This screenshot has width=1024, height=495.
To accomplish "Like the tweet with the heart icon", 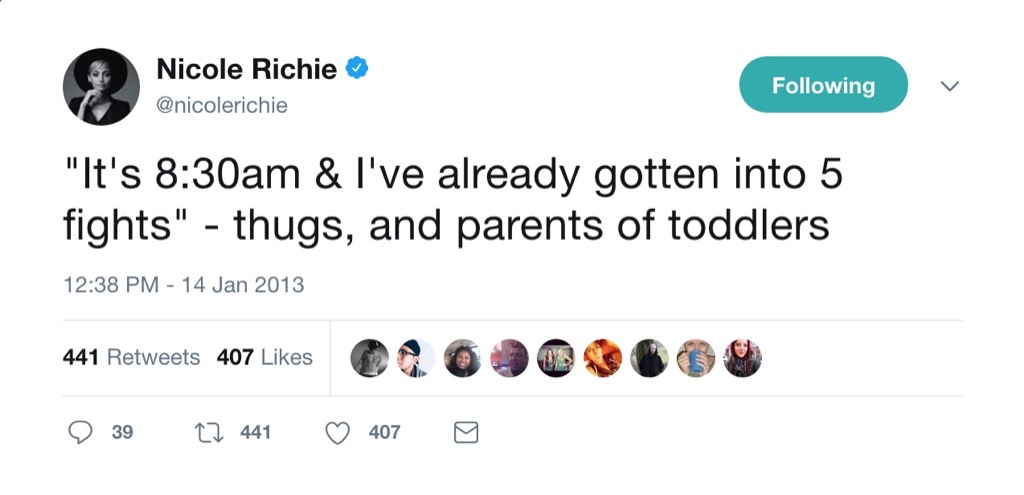I will pyautogui.click(x=340, y=432).
